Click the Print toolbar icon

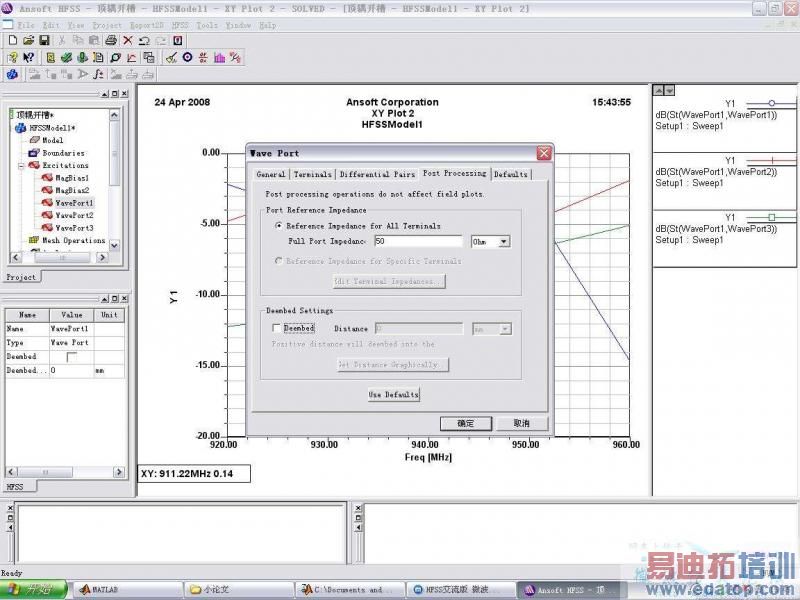coord(111,40)
